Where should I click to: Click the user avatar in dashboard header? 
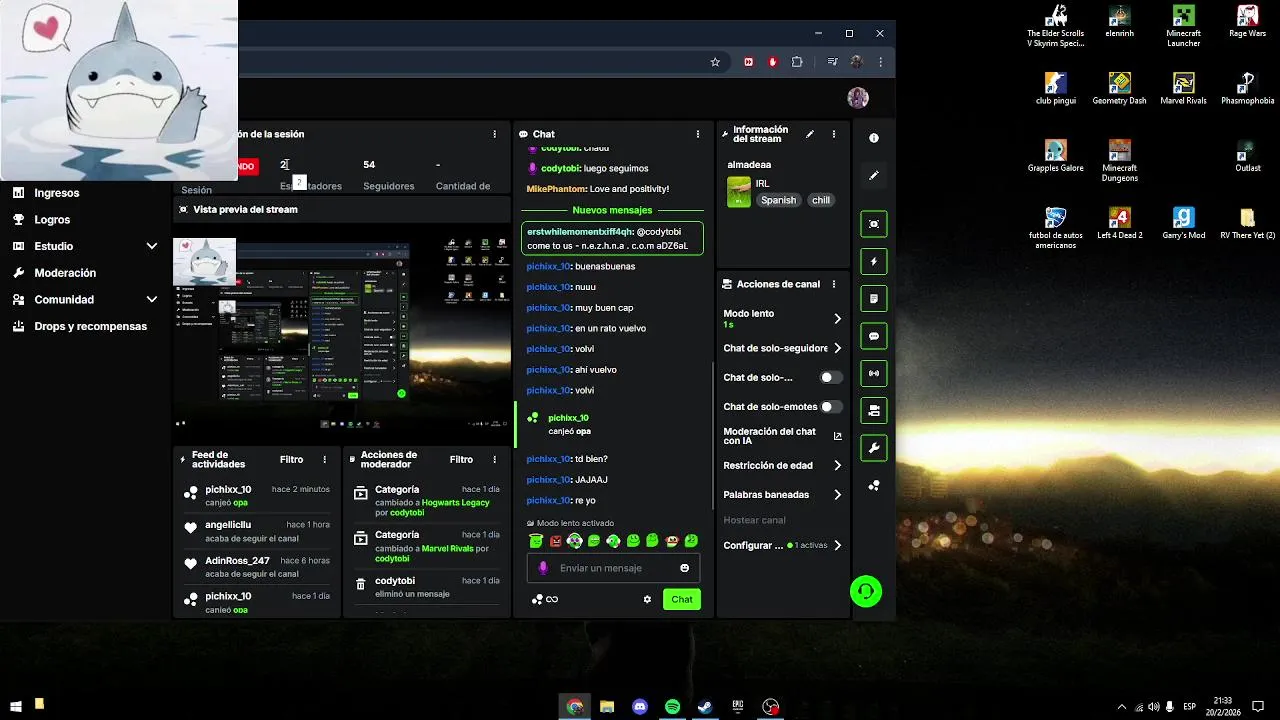[858, 97]
